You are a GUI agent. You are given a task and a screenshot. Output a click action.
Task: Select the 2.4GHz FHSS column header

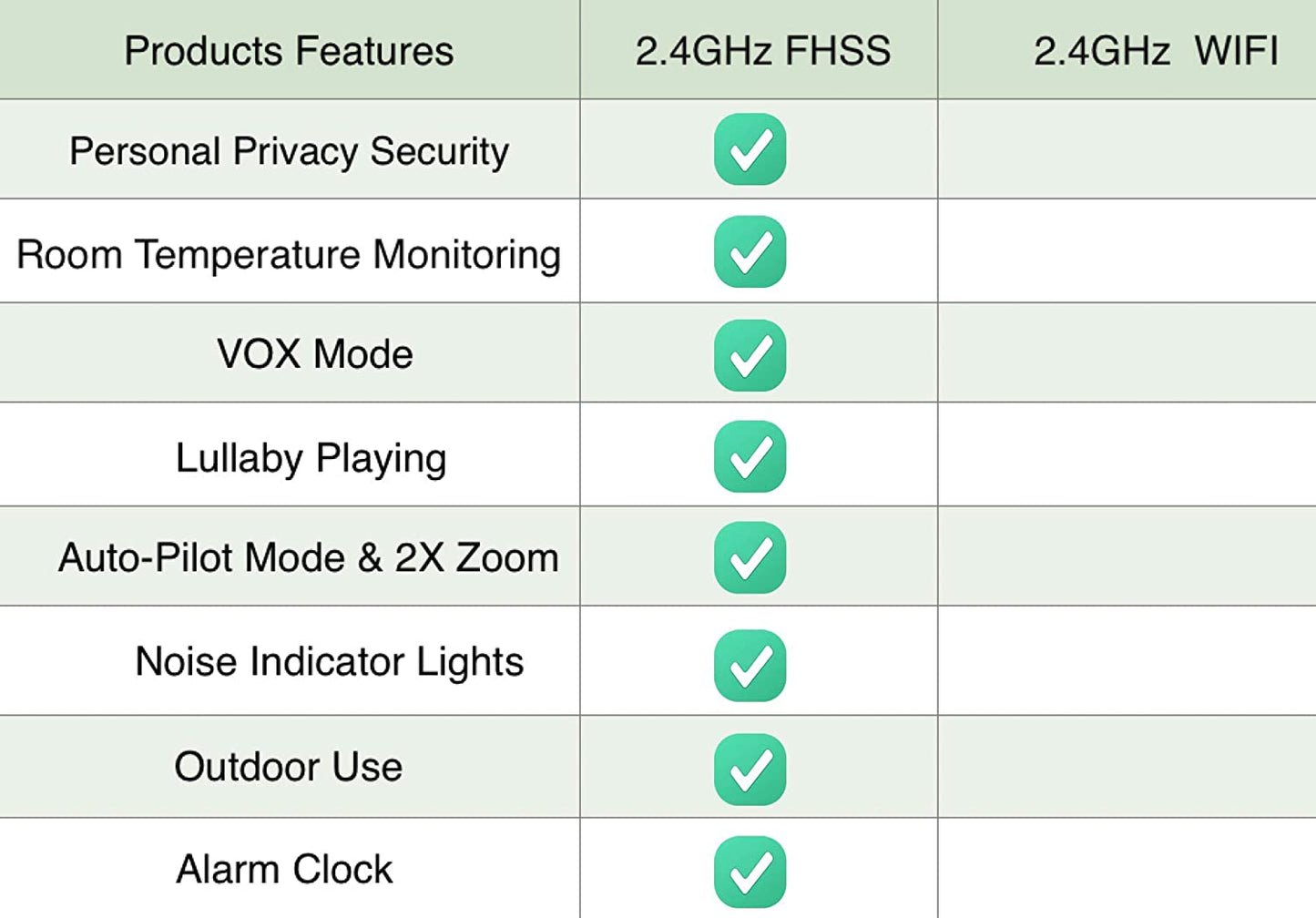point(762,51)
